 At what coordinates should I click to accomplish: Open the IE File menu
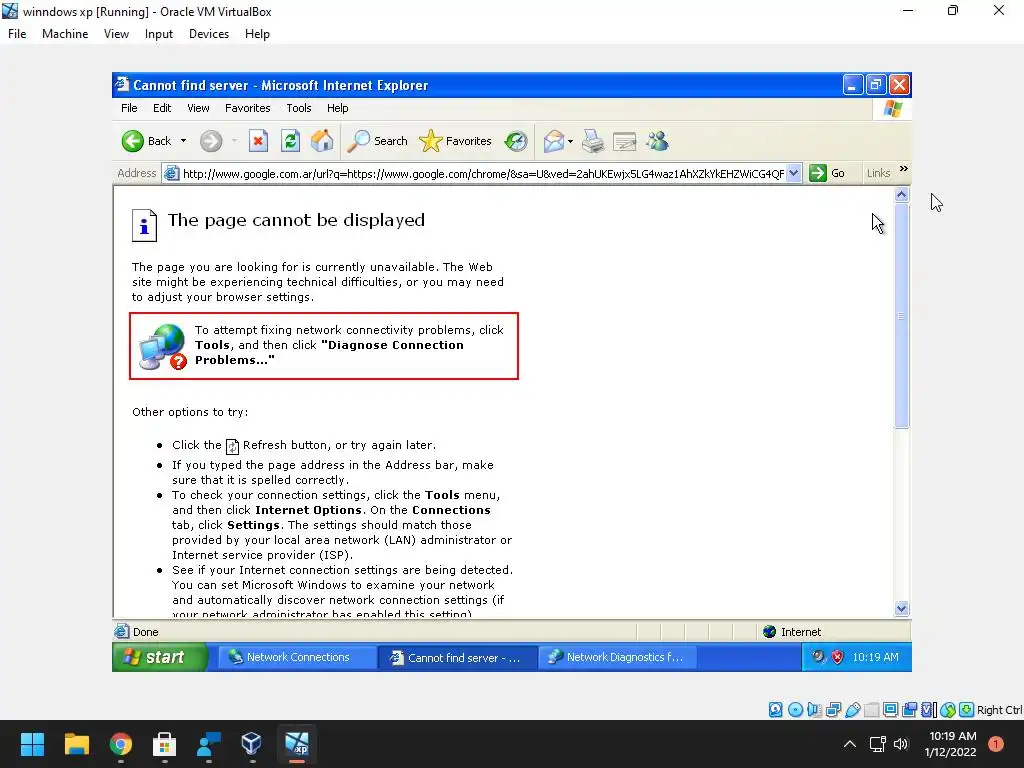point(129,108)
